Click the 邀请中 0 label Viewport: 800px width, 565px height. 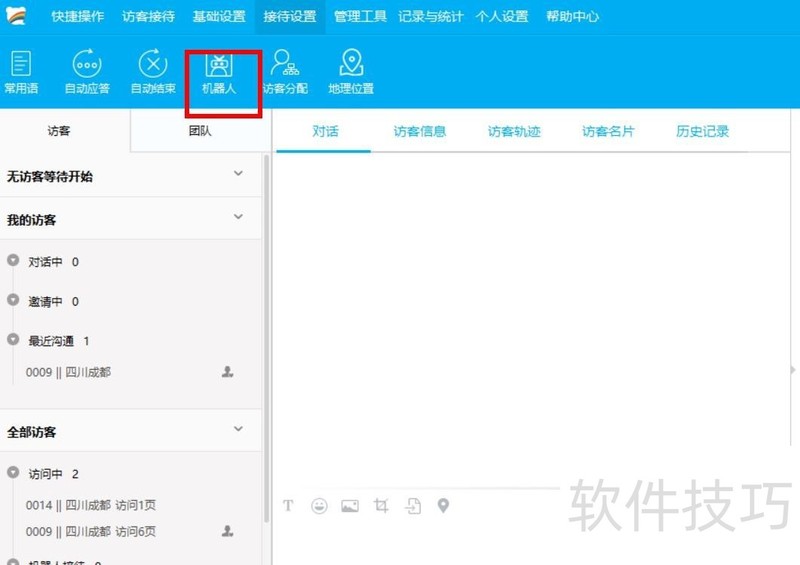tap(53, 302)
